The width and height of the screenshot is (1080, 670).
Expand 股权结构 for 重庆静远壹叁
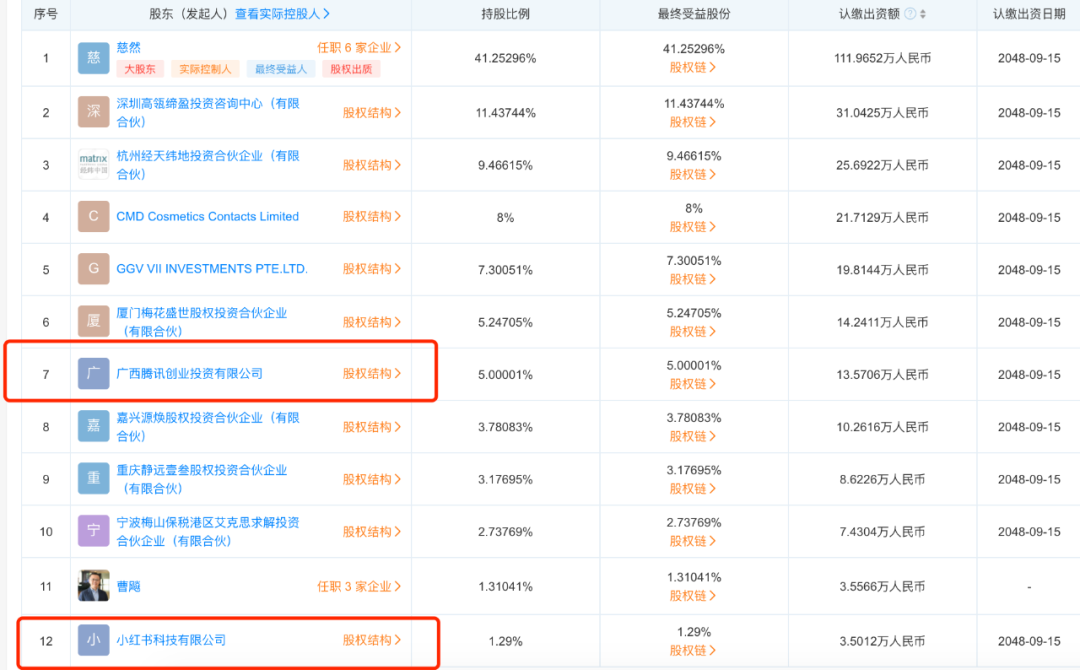[372, 479]
